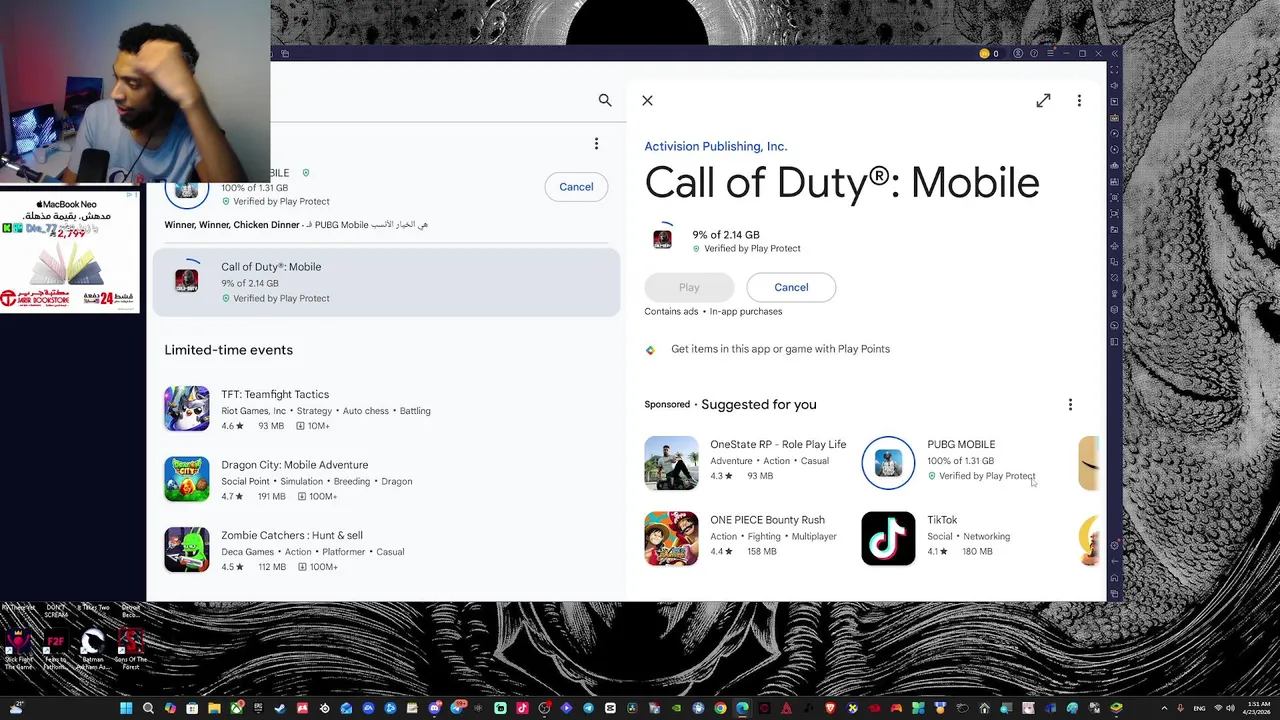Open Activision Publishing, Inc. developer page
Screen dimensions: 1280x720
point(716,146)
